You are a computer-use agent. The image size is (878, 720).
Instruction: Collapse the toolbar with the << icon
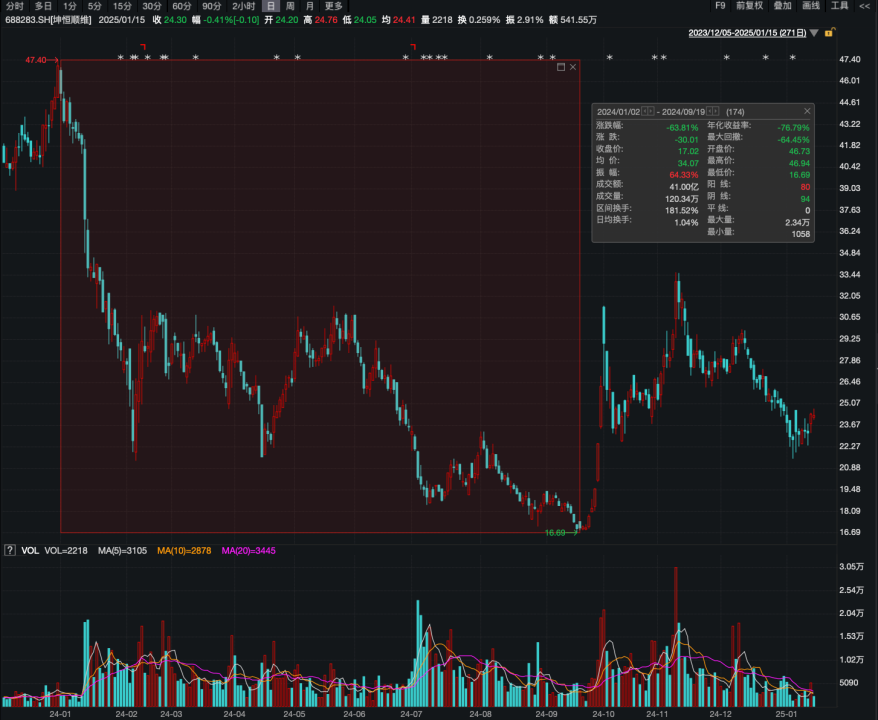866,6
